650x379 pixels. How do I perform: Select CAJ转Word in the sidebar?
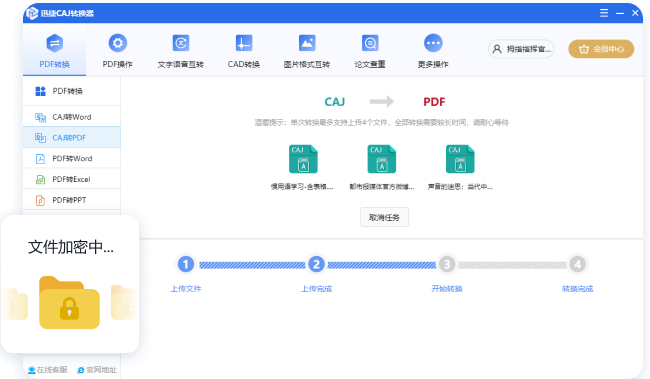[72, 117]
